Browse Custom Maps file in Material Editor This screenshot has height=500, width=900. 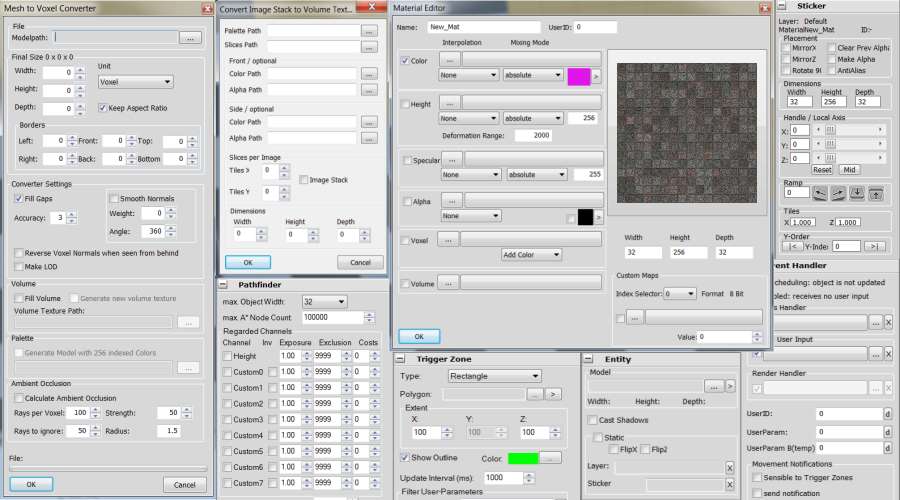coord(634,317)
